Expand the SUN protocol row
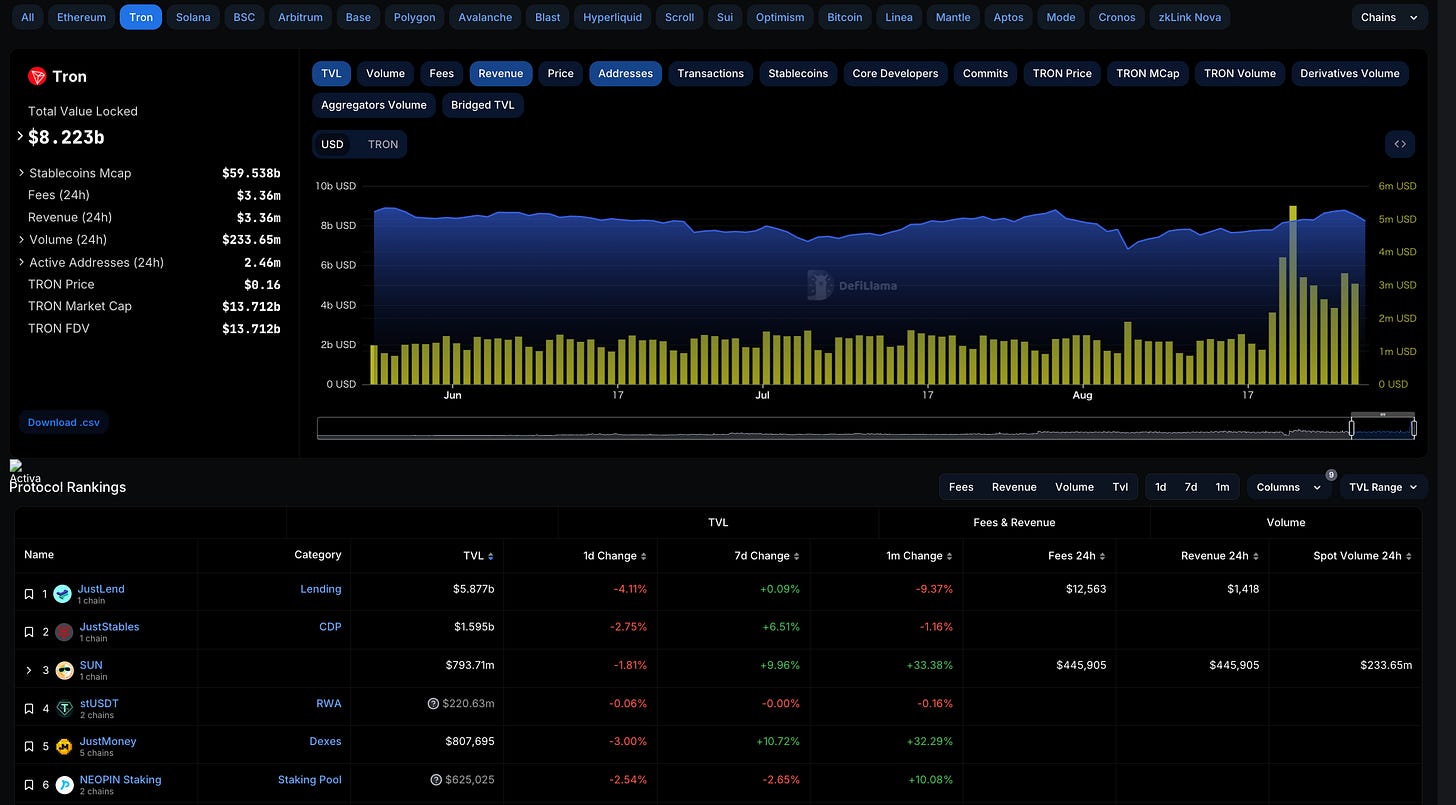The width and height of the screenshot is (1456, 805). tap(29, 670)
